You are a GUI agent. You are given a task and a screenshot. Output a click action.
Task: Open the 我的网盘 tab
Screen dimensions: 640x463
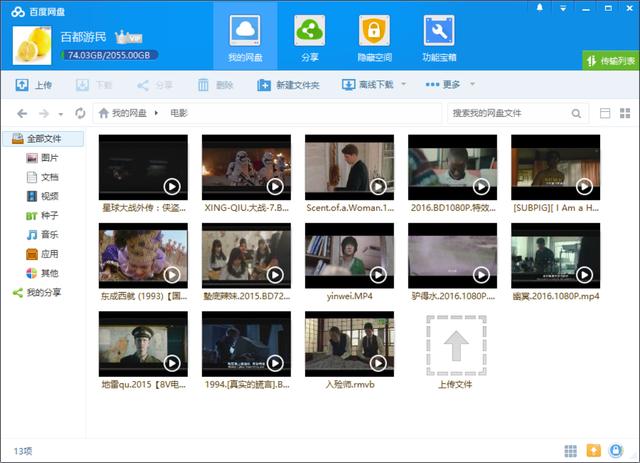tap(245, 36)
